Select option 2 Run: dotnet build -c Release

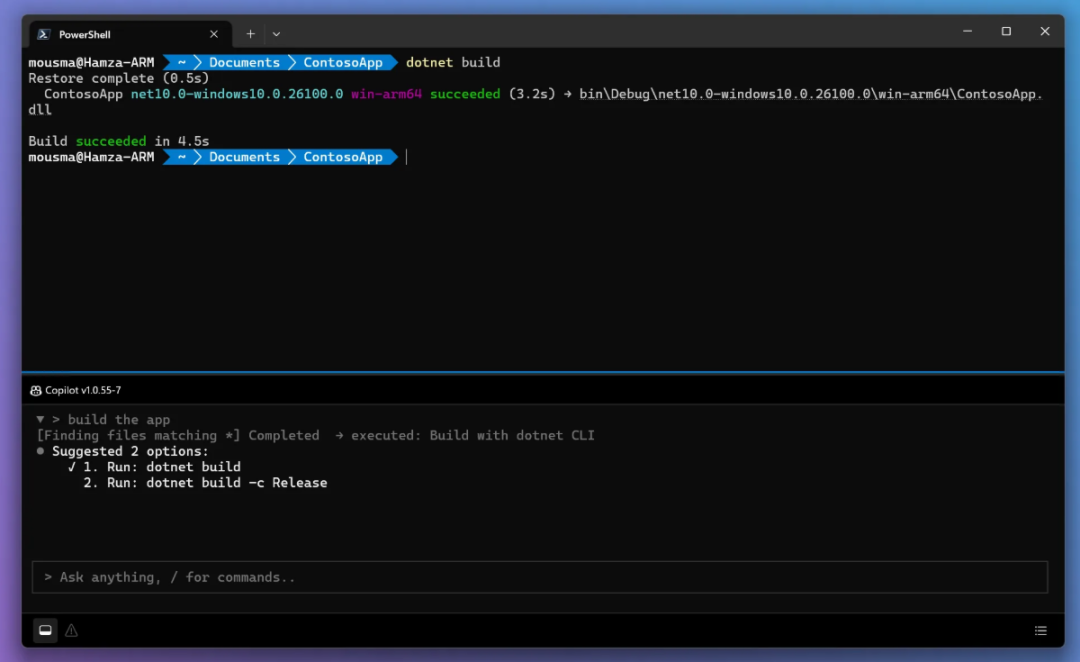coord(205,483)
